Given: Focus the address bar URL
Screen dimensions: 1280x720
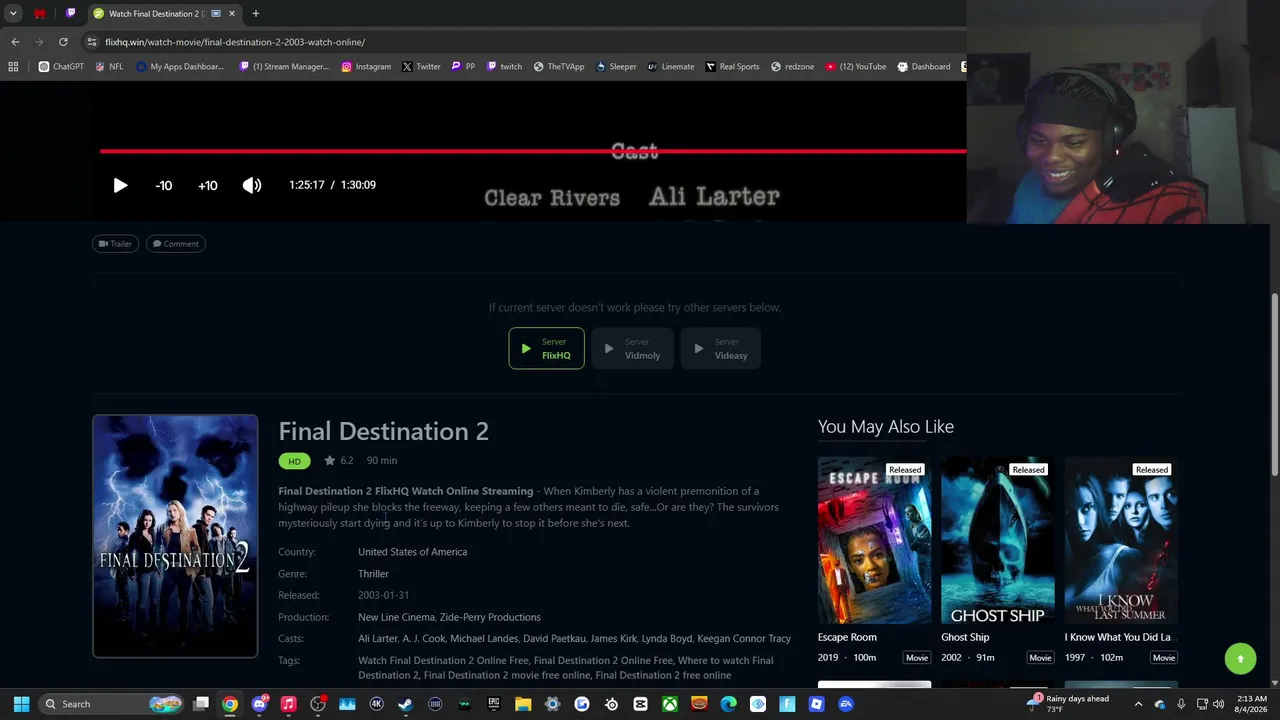Looking at the screenshot, I should pyautogui.click(x=235, y=42).
